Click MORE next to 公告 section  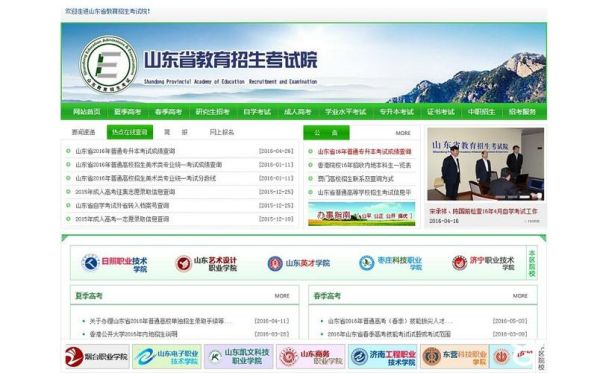[x=403, y=133]
